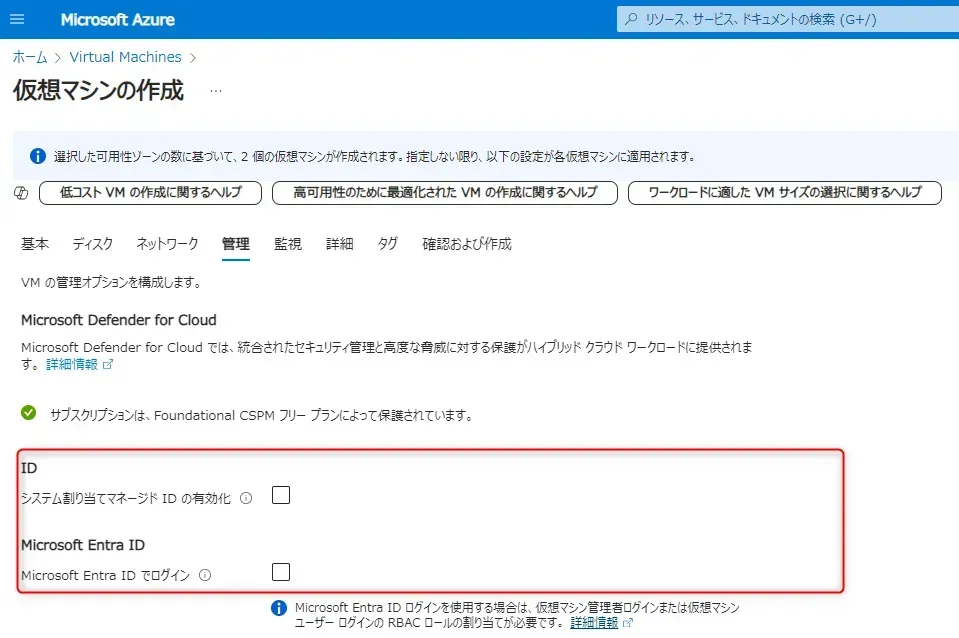Click the Copilot icon left of help buttons
This screenshot has width=959, height=638.
pyautogui.click(x=21, y=193)
